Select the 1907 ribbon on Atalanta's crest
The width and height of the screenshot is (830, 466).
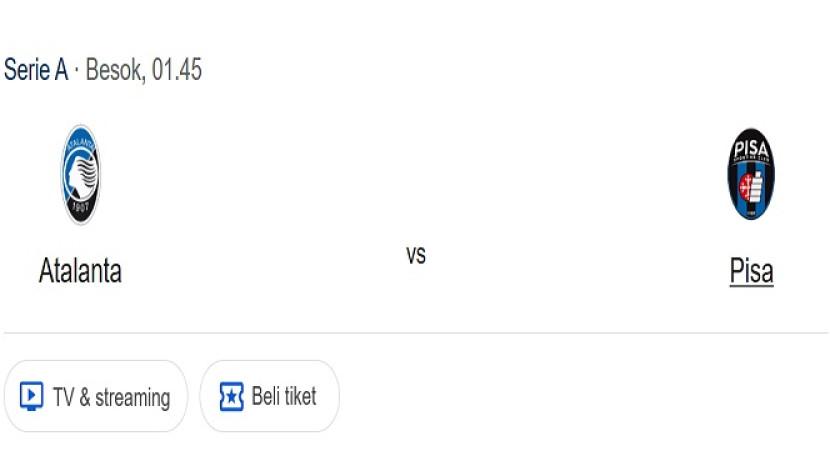click(80, 207)
